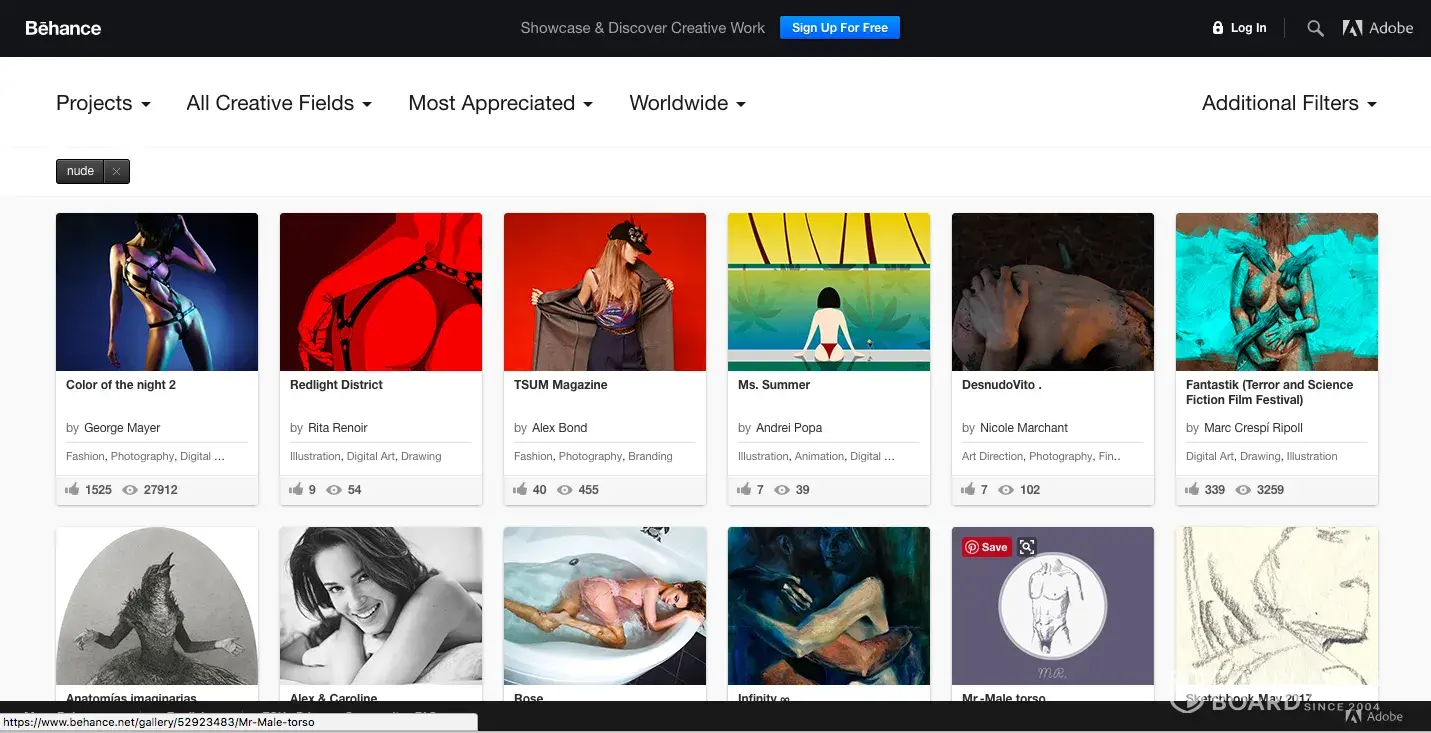Click views eye icon on Redlight District card
This screenshot has width=1431, height=733.
tap(334, 490)
